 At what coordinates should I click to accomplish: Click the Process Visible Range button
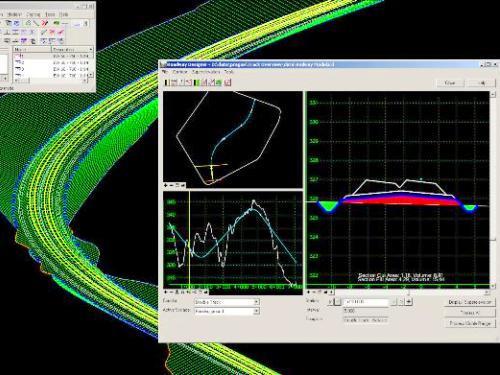[x=470, y=323]
